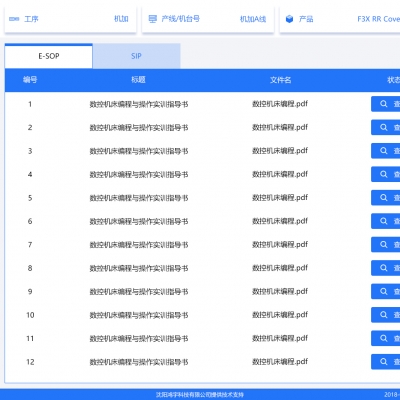
Task: Click the footer company support text
Action: point(200,395)
